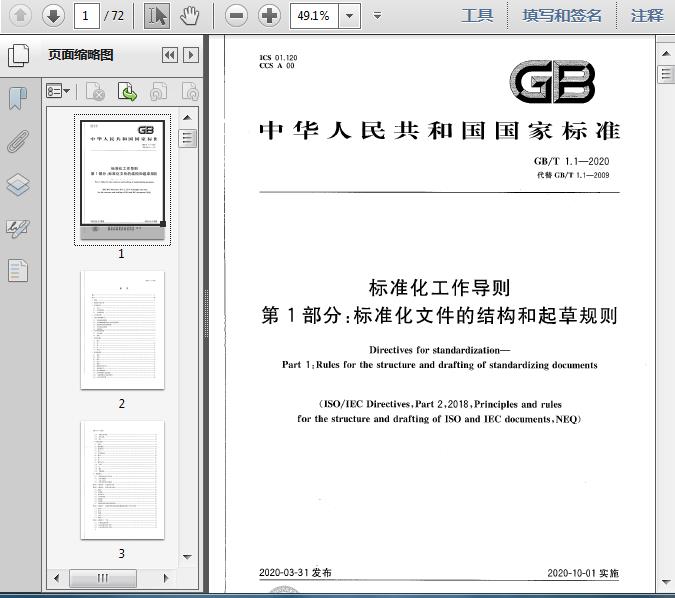The image size is (675, 598).
Task: Open the Attachments paperclip panel
Action: click(18, 141)
